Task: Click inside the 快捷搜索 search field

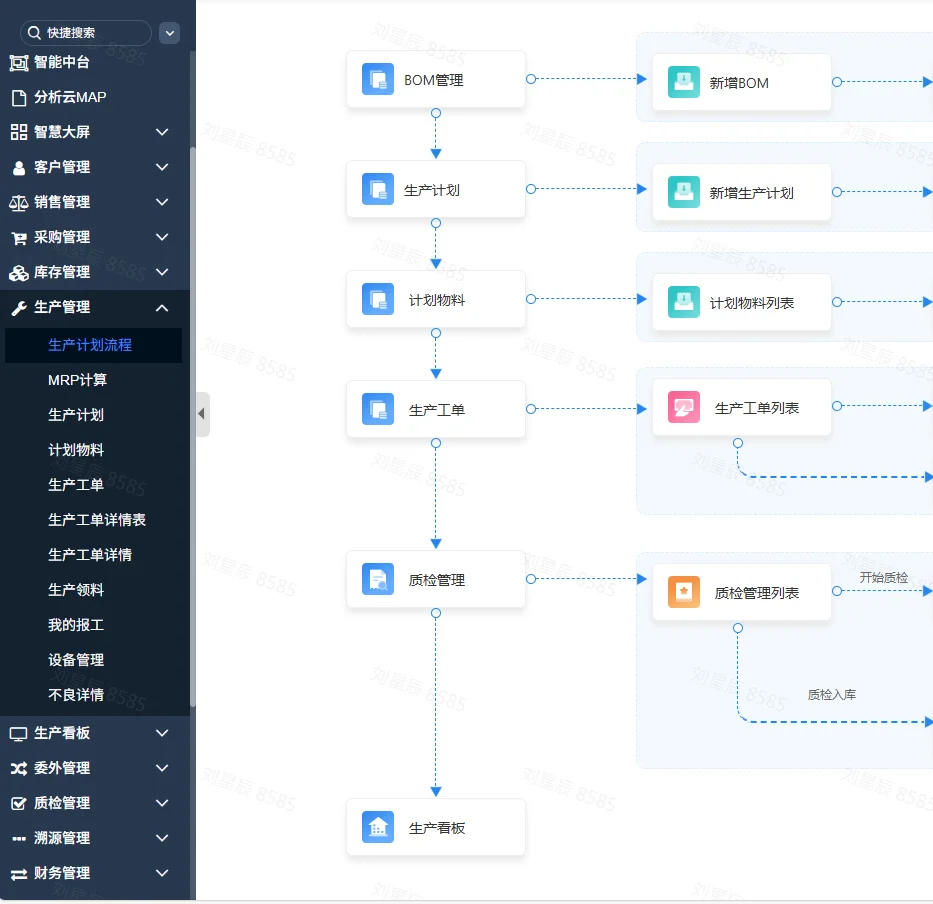Action: pos(90,32)
